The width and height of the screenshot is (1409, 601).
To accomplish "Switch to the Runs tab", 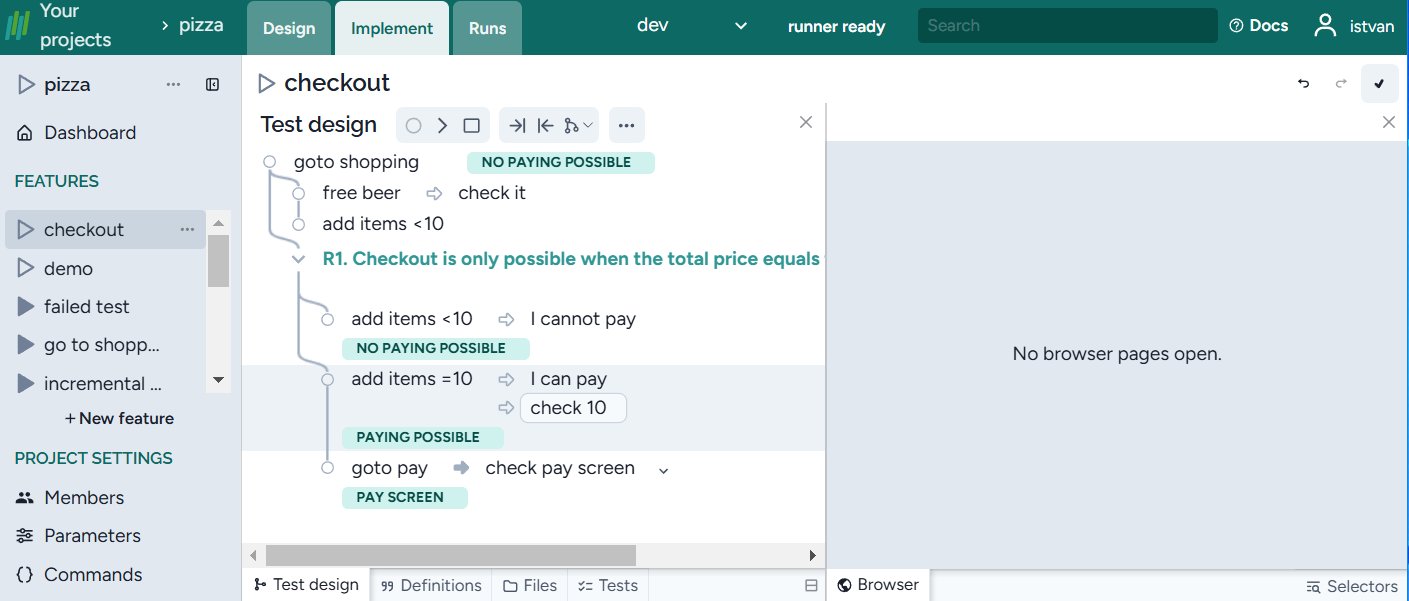I will 487,28.
